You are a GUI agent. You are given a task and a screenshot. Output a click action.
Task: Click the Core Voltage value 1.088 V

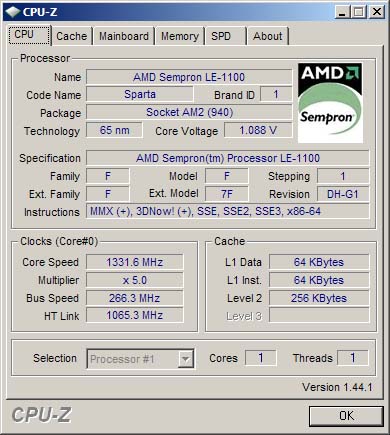tap(258, 130)
